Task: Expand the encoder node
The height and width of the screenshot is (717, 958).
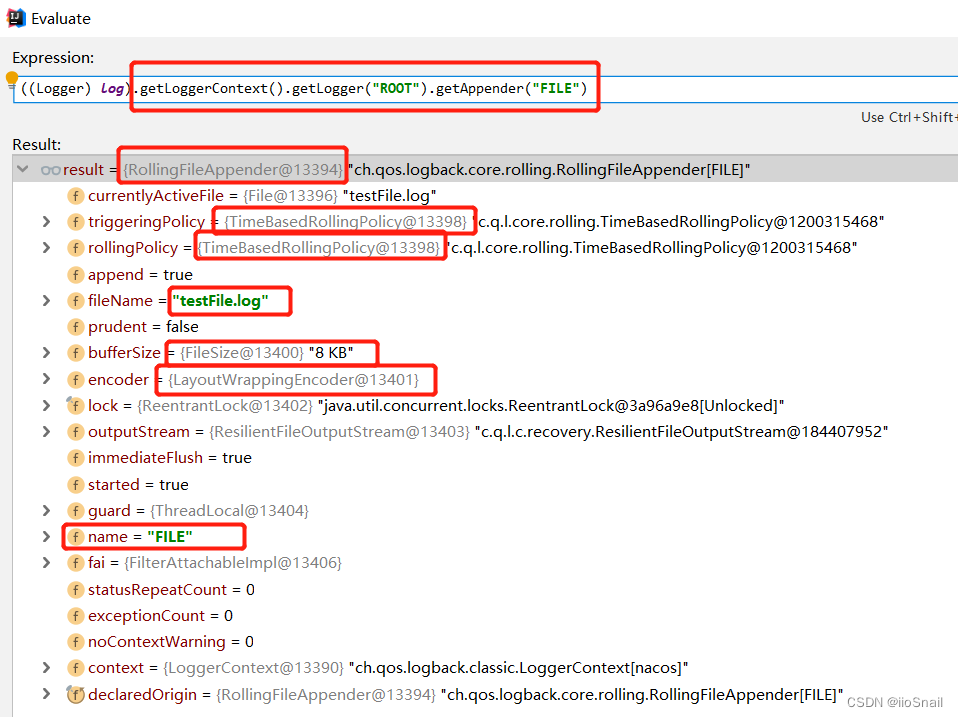Action: point(46,379)
